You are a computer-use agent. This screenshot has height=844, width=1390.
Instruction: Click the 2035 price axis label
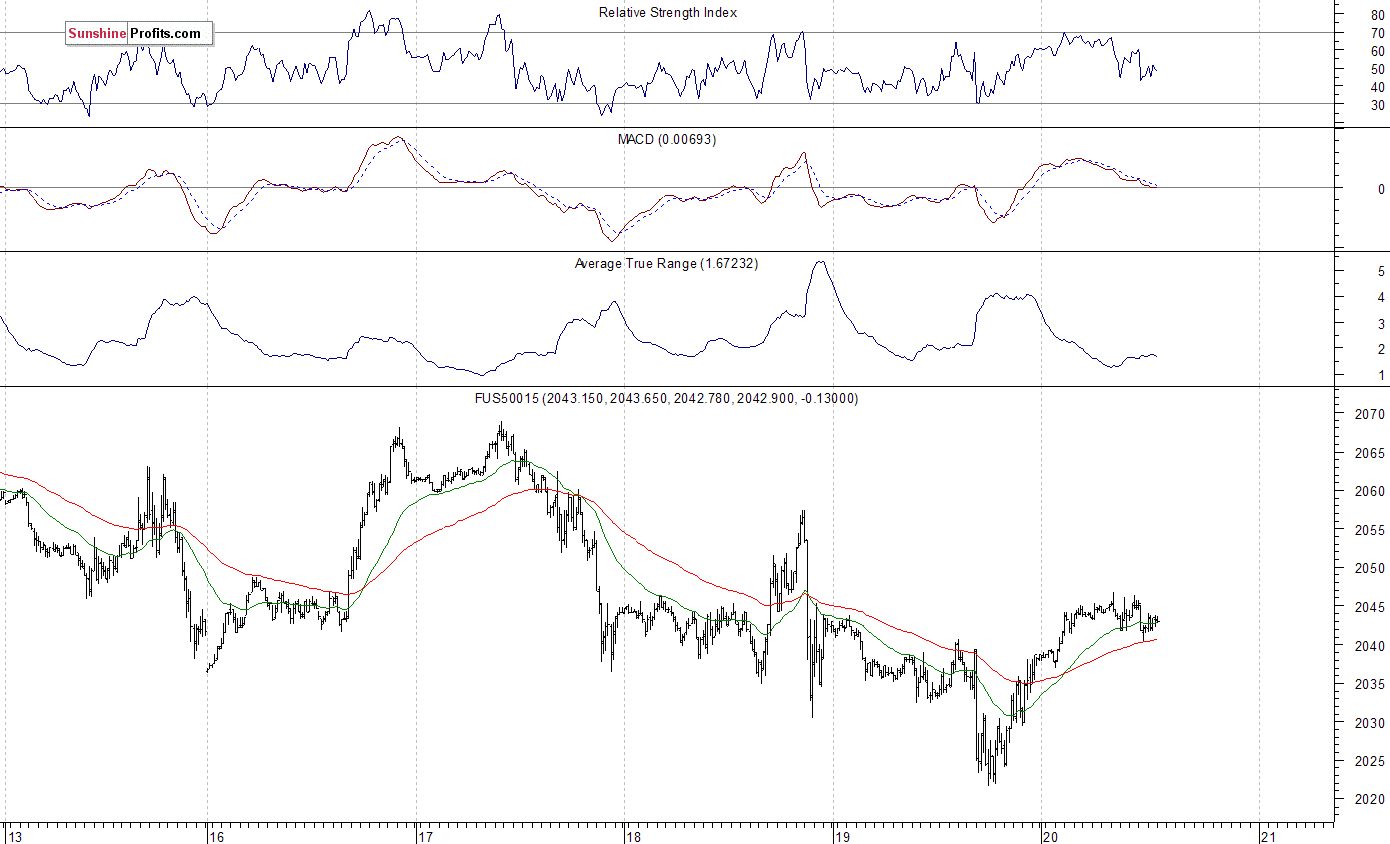[x=1370, y=684]
